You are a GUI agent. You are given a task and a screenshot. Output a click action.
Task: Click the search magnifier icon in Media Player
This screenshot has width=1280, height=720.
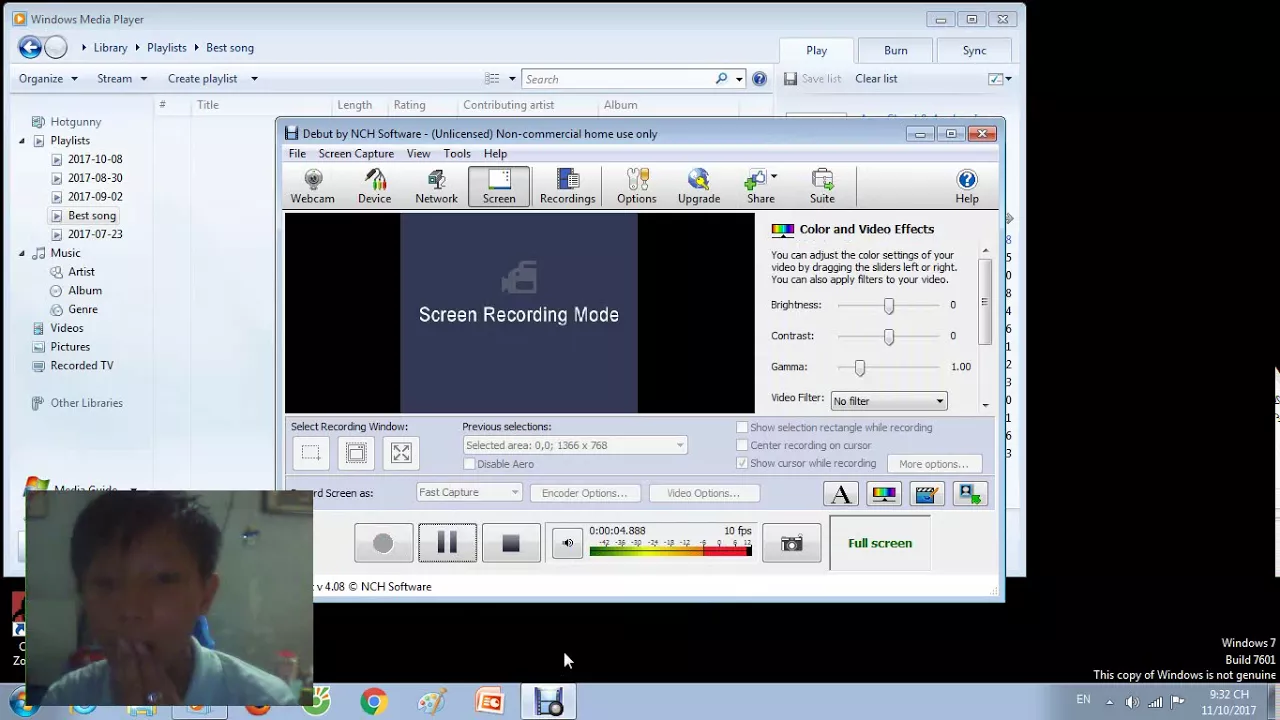(722, 79)
